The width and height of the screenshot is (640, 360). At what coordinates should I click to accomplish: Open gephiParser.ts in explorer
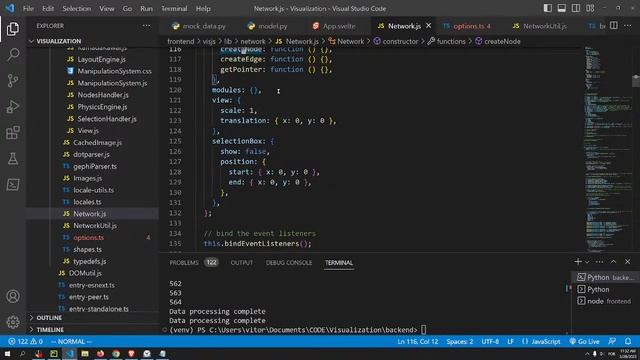click(x=95, y=166)
